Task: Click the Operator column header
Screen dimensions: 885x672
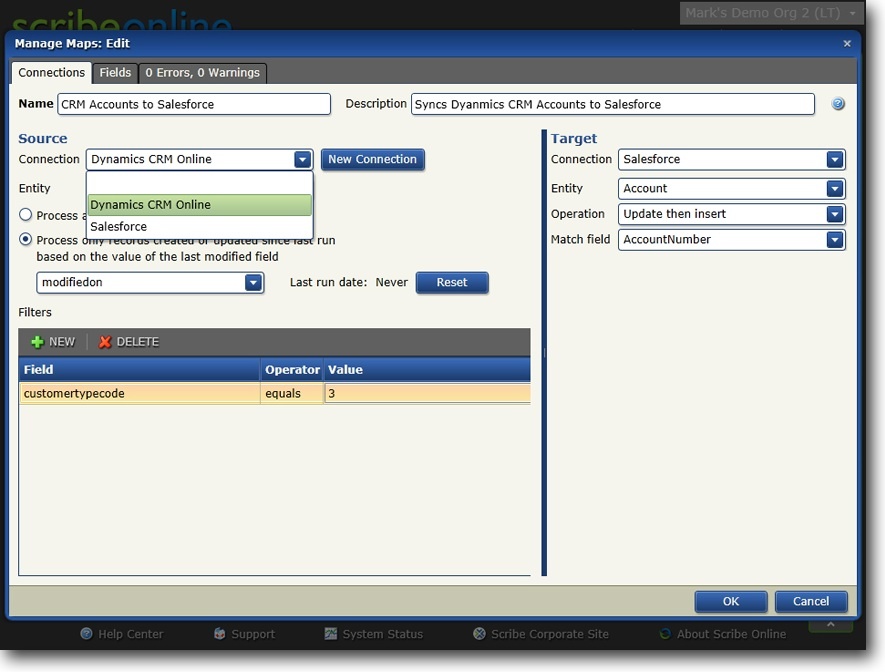Action: [x=292, y=370]
